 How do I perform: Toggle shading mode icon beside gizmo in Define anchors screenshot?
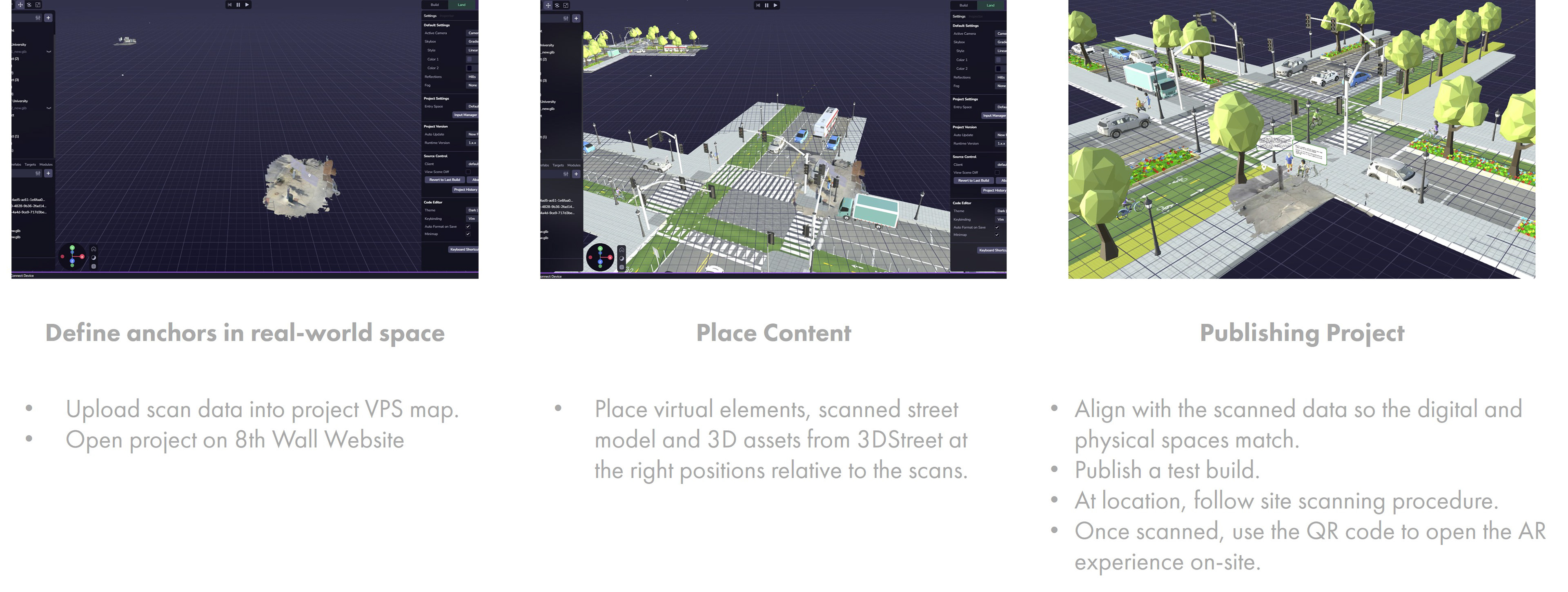(93, 257)
